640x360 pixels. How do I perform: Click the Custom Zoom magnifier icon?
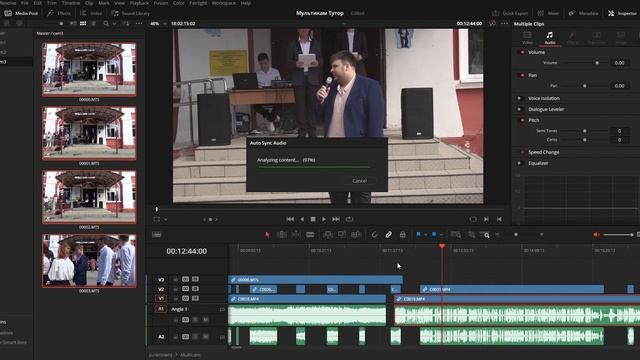pyautogui.click(x=485, y=235)
